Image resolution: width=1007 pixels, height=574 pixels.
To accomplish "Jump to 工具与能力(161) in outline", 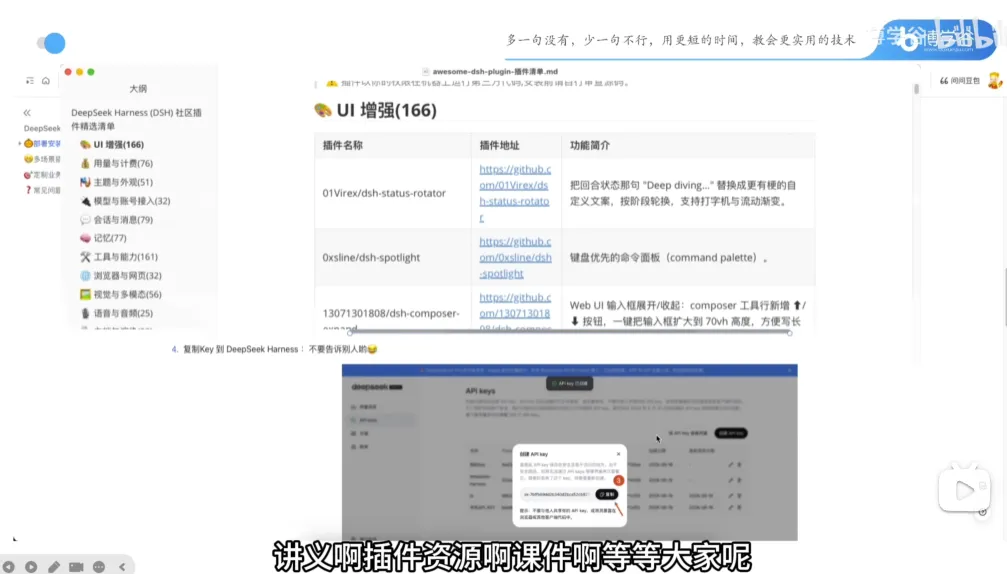I will tap(125, 257).
